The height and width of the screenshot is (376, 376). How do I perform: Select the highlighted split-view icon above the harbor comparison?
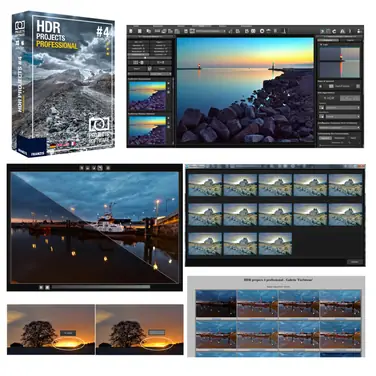click(100, 168)
